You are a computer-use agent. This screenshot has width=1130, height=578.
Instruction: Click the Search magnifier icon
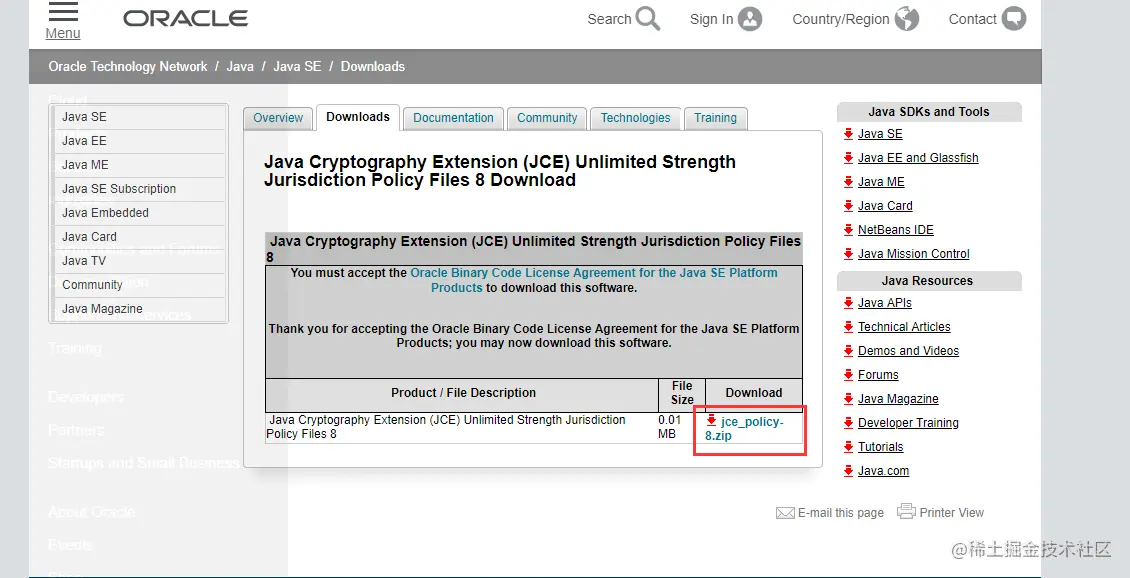point(648,19)
